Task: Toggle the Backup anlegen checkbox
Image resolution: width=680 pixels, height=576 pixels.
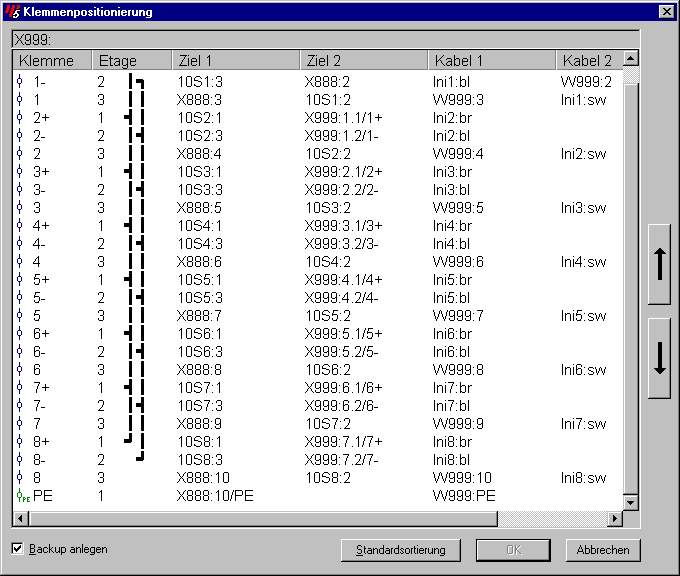Action: tap(17, 549)
